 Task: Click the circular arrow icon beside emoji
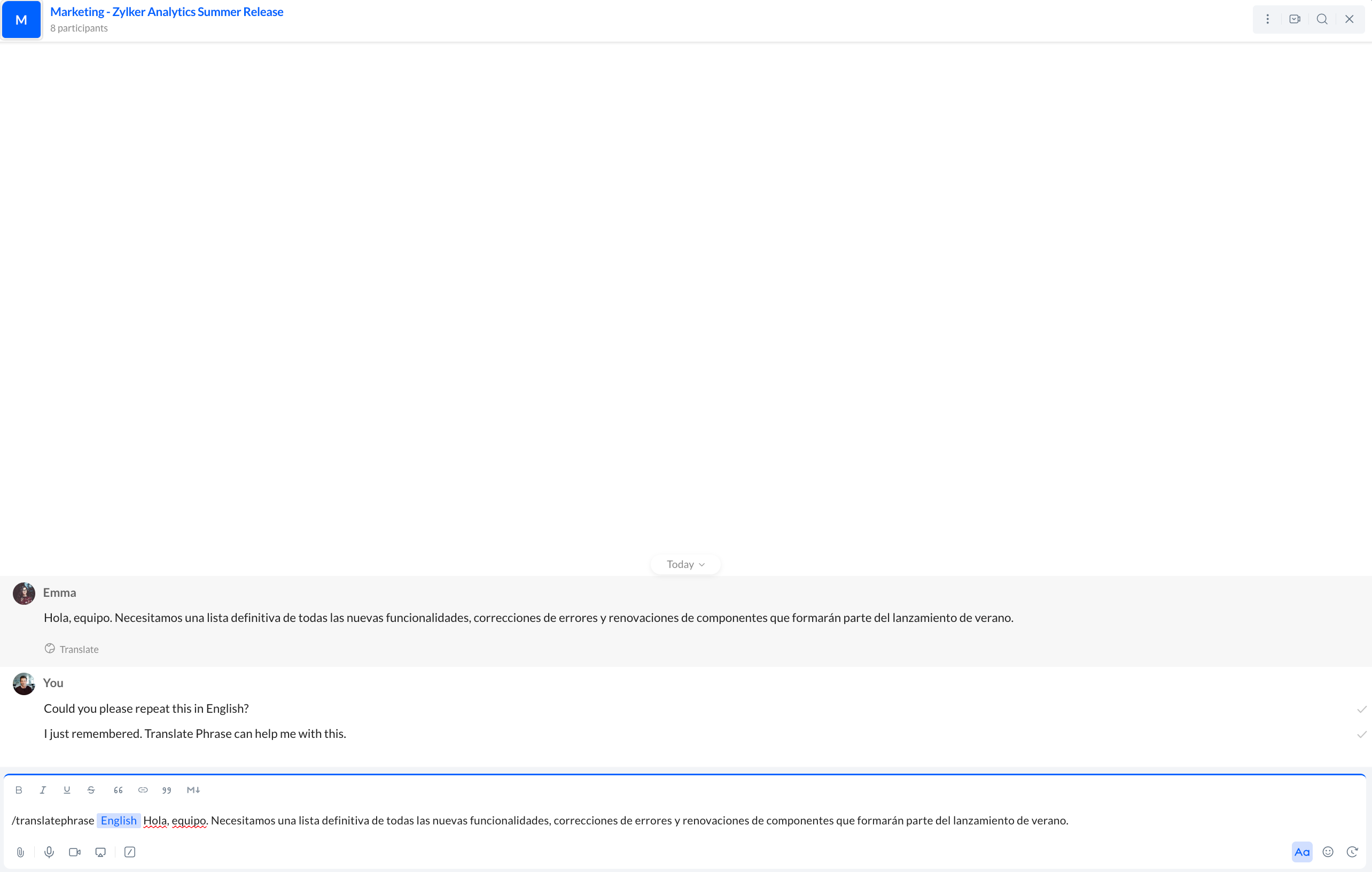point(1353,852)
